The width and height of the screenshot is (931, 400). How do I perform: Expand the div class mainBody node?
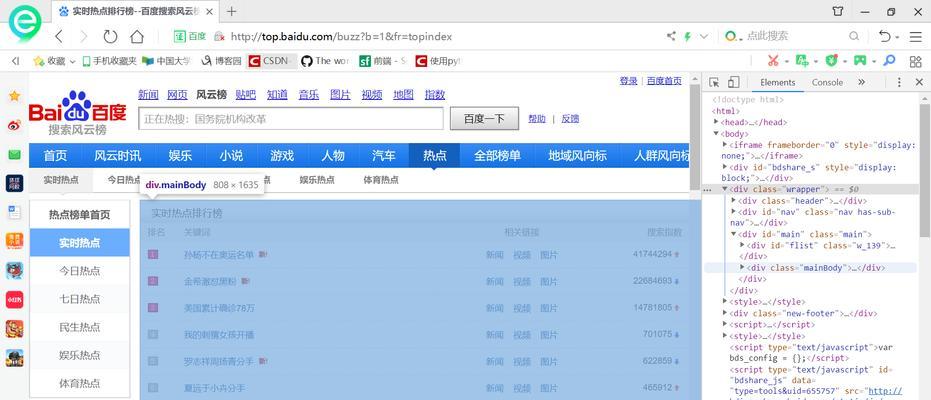743,268
